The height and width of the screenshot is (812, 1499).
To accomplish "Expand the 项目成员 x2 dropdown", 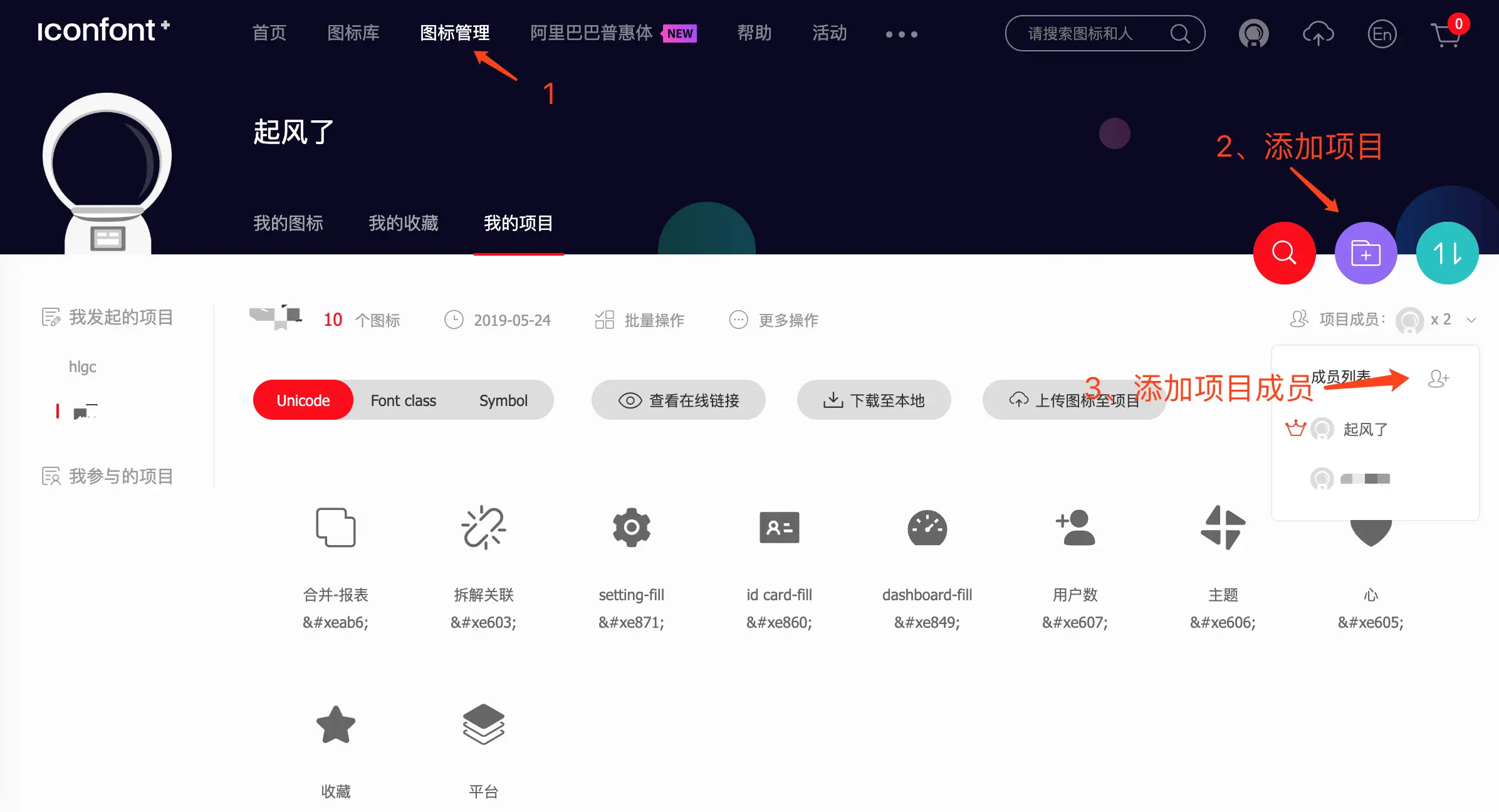I will pos(1471,320).
